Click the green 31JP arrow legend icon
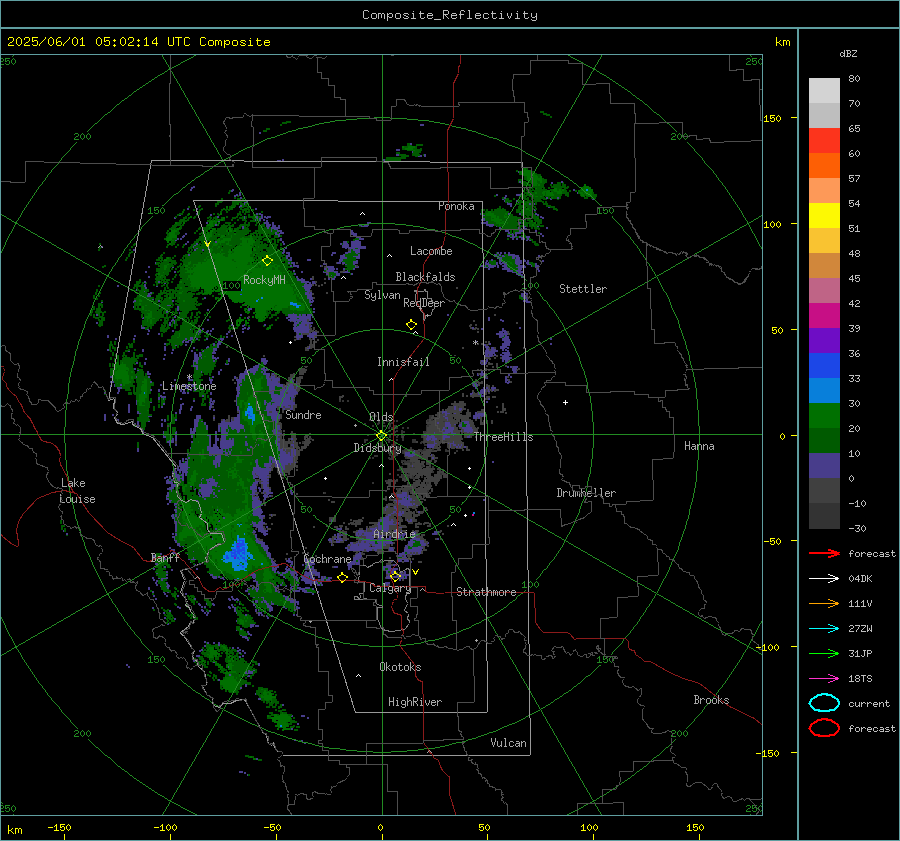This screenshot has width=900, height=841. pos(824,653)
